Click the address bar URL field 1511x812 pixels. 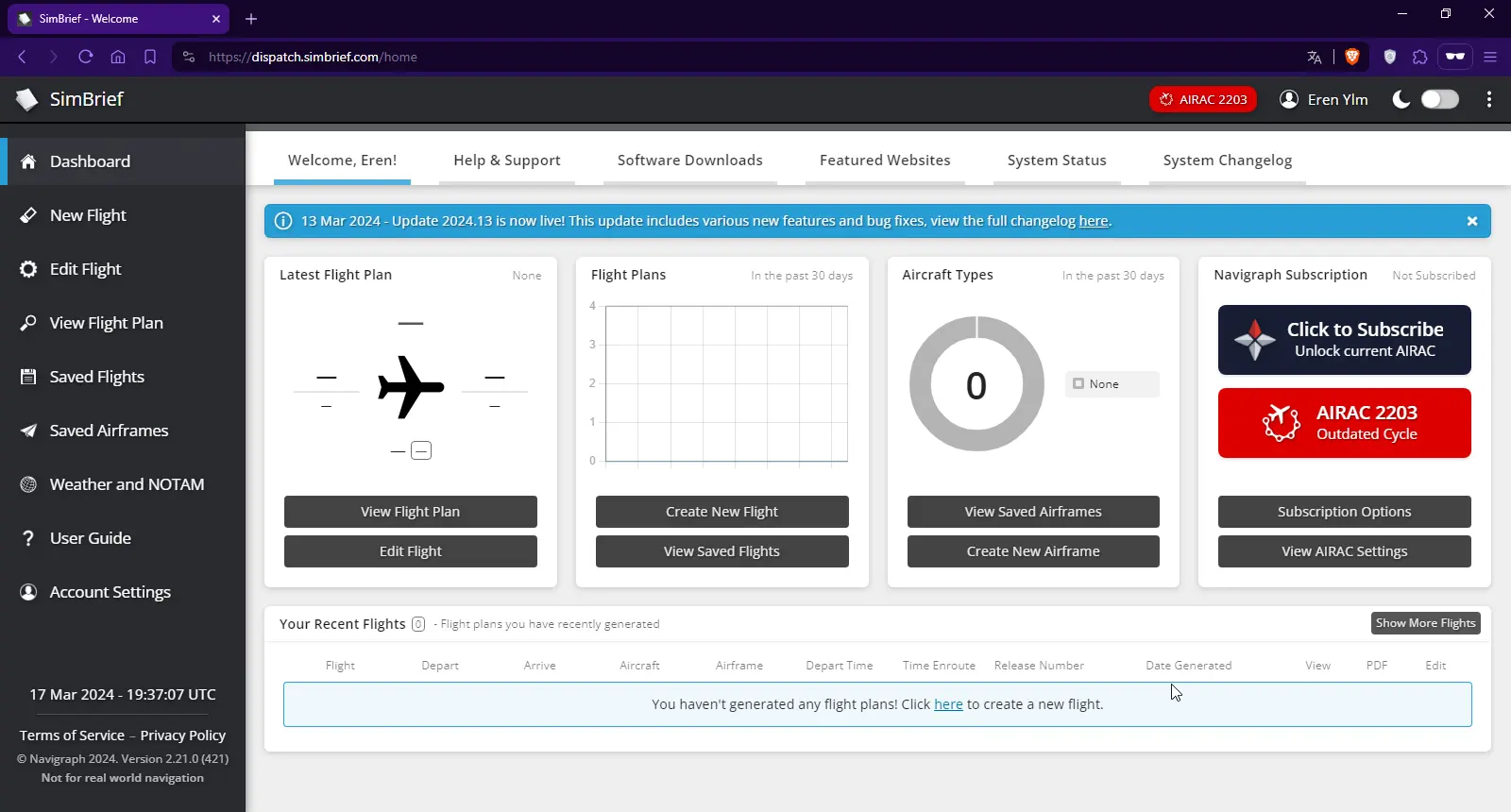coord(737,57)
